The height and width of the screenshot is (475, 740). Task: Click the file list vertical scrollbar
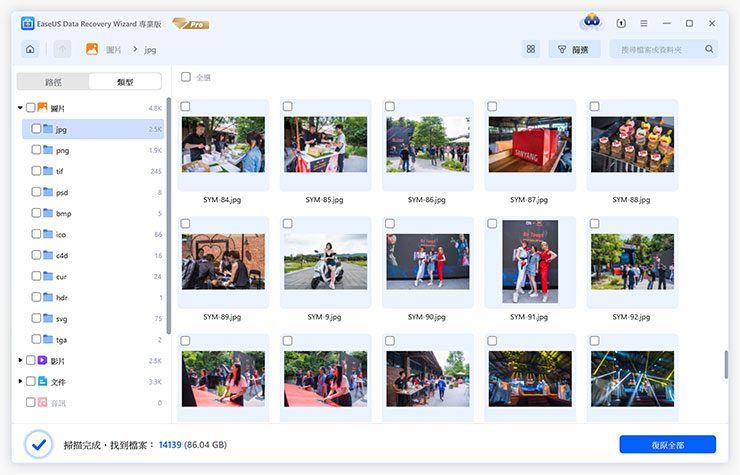click(726, 365)
